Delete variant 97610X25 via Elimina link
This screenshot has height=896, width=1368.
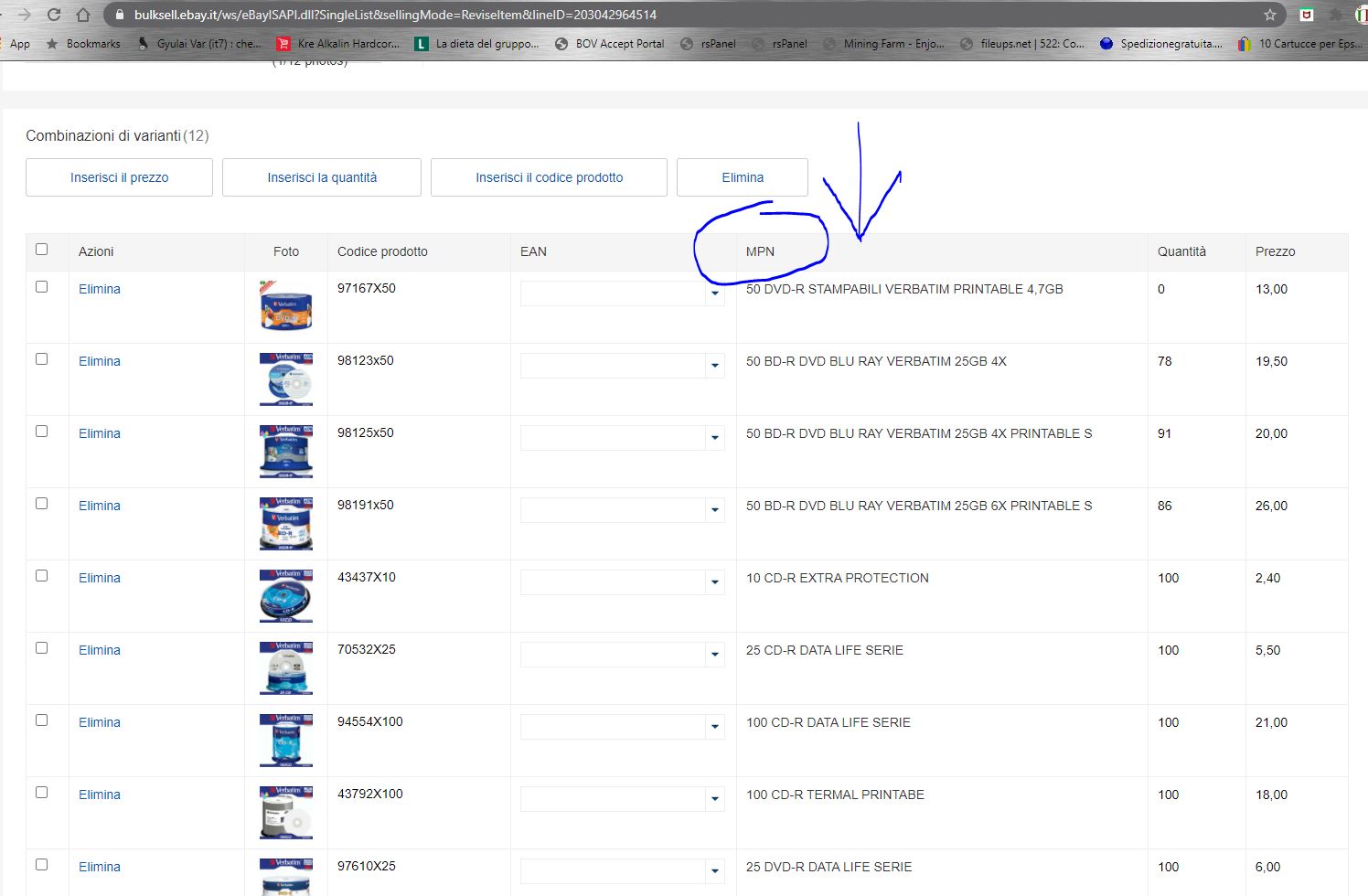tap(100, 867)
